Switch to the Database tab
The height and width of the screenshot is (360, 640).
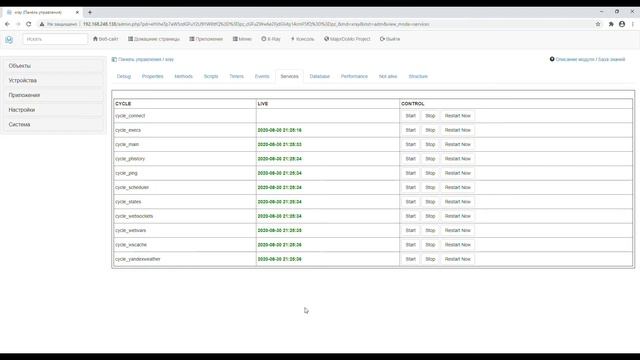[x=320, y=76]
